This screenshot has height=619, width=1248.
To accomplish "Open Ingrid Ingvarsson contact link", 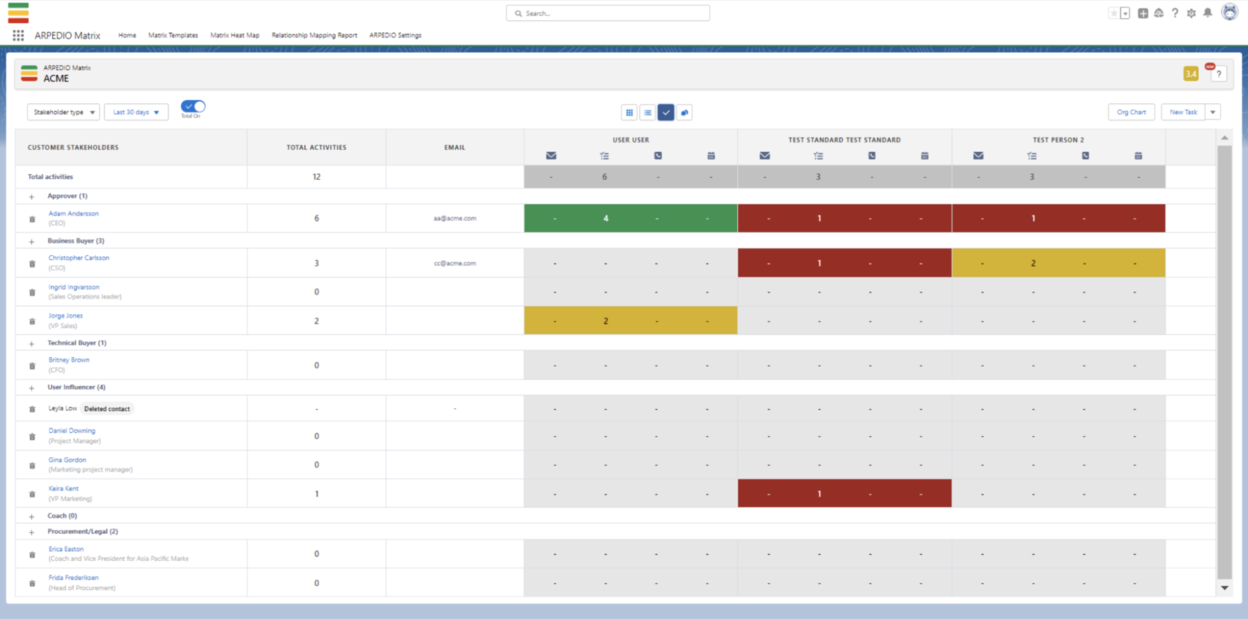I will pos(74,287).
